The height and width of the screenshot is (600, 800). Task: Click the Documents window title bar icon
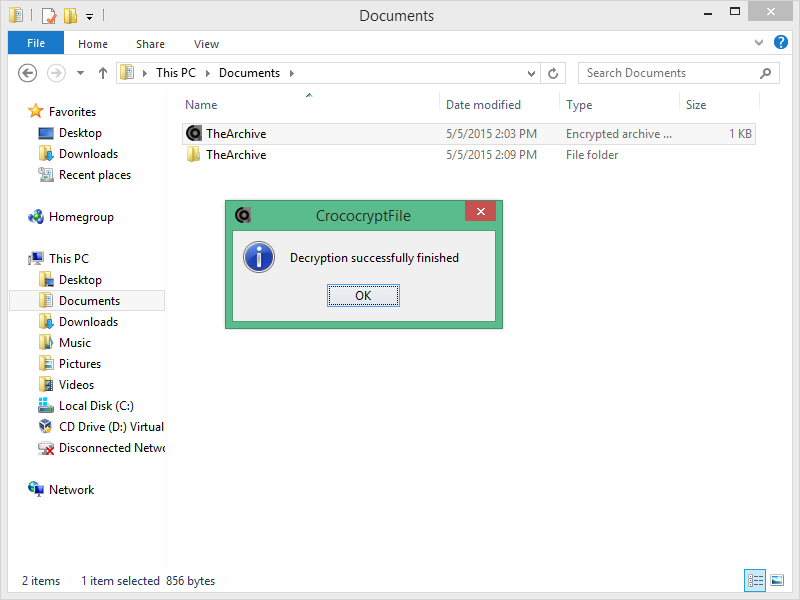tap(16, 15)
